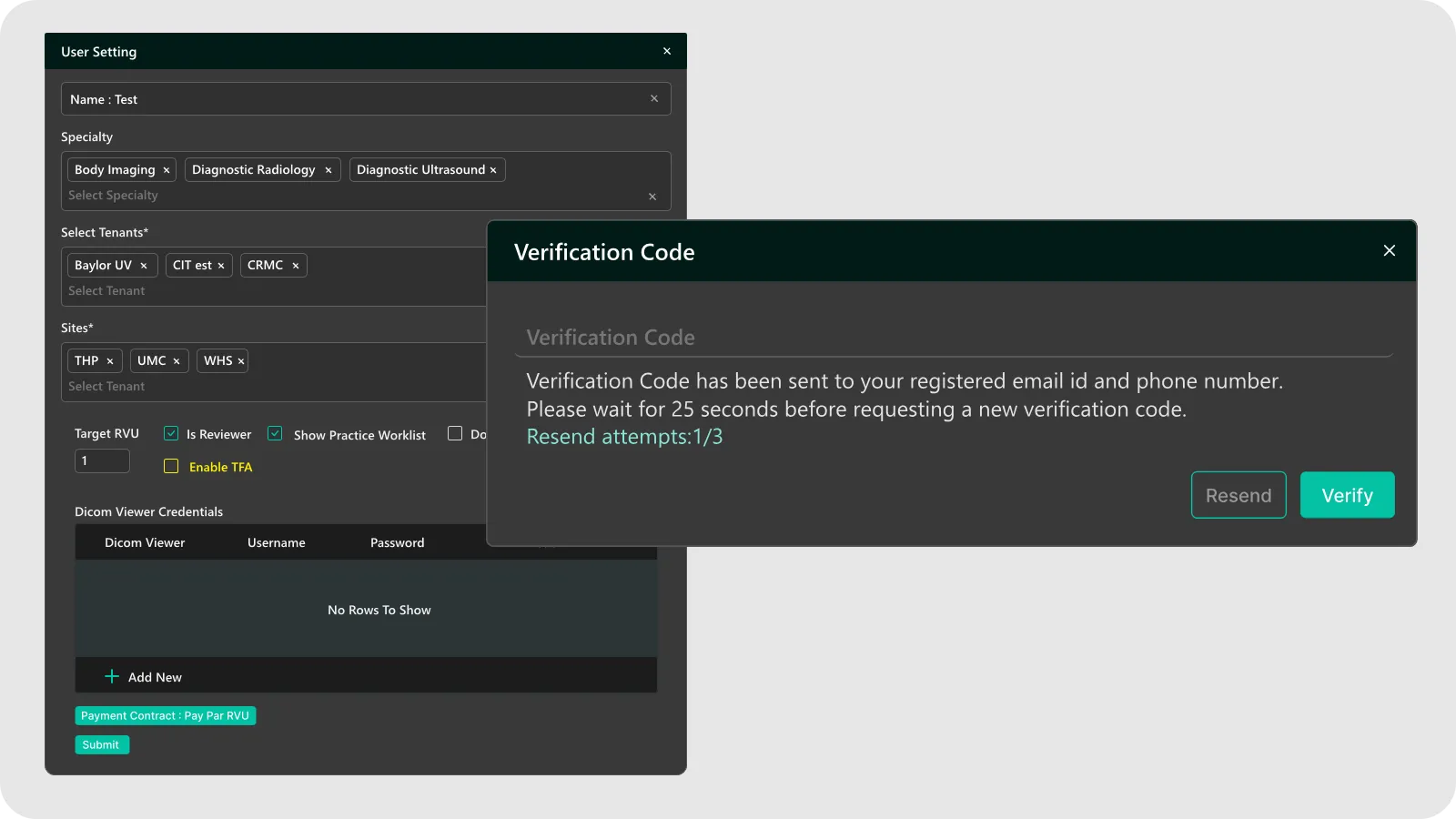Remove the CIT est tenant tag
The width and height of the screenshot is (1456, 819).
pos(221,266)
